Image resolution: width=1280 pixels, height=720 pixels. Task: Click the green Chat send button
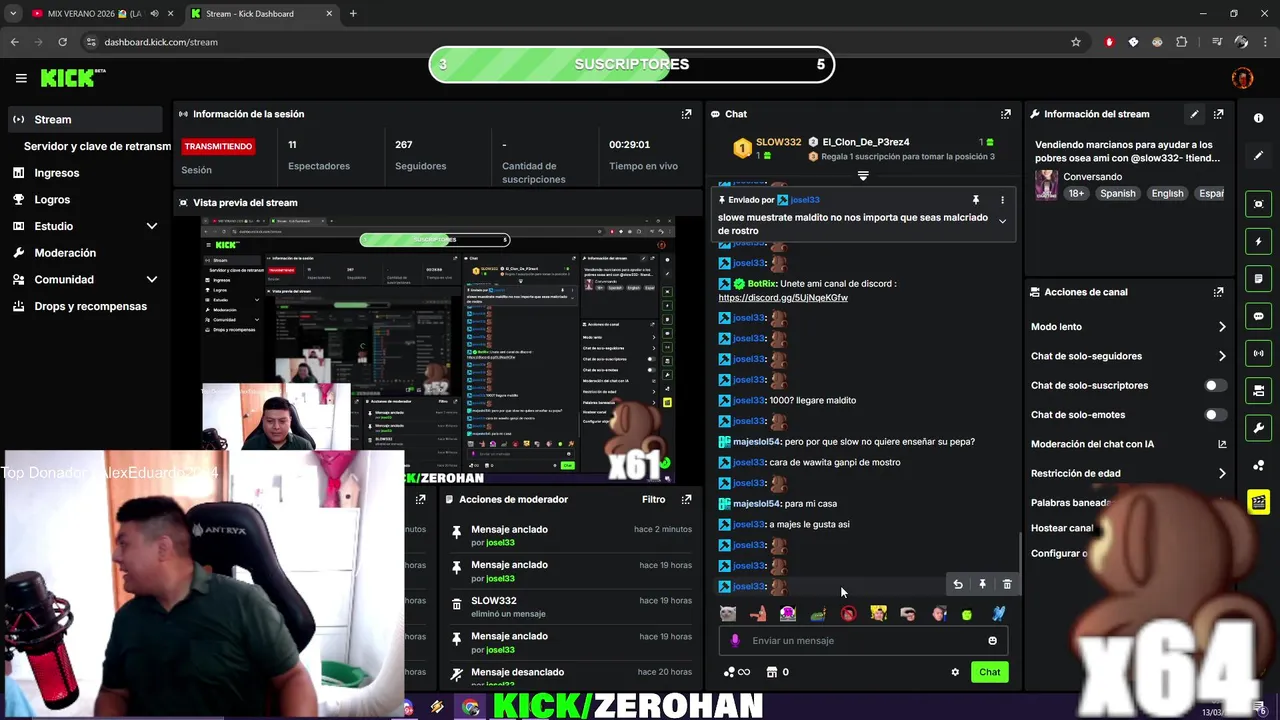(x=989, y=672)
